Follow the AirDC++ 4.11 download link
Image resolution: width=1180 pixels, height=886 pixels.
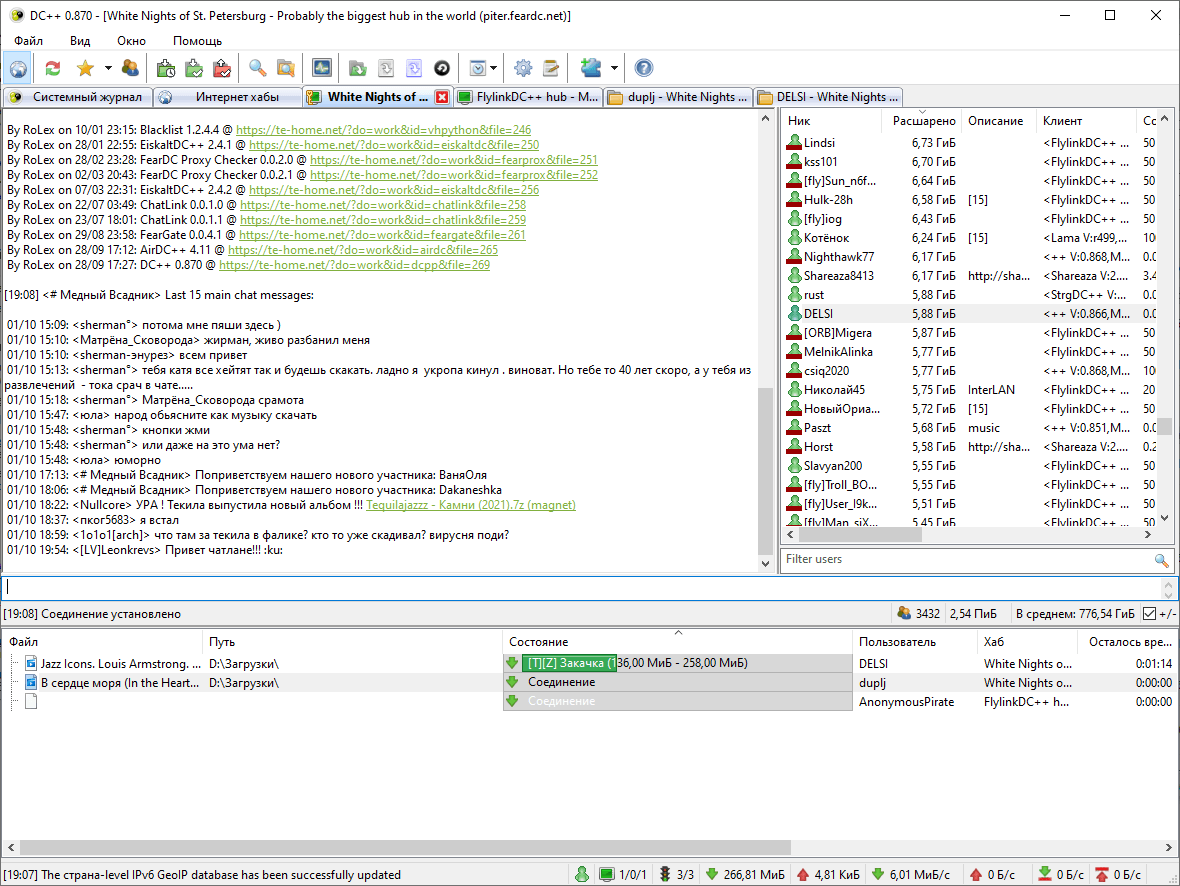point(363,250)
